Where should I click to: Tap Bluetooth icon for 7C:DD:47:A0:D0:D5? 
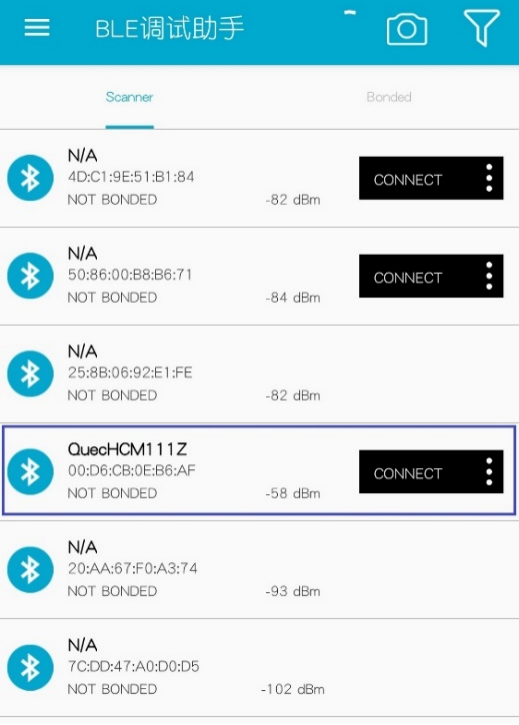(x=30, y=668)
